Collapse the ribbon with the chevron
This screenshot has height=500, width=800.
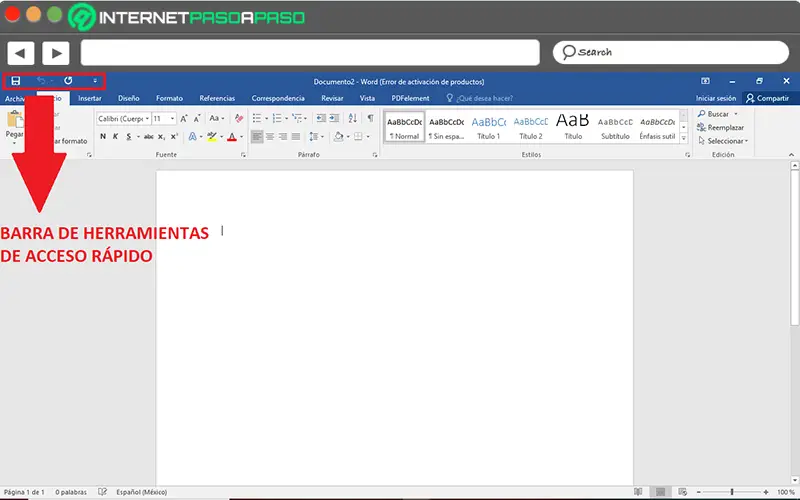[x=791, y=155]
